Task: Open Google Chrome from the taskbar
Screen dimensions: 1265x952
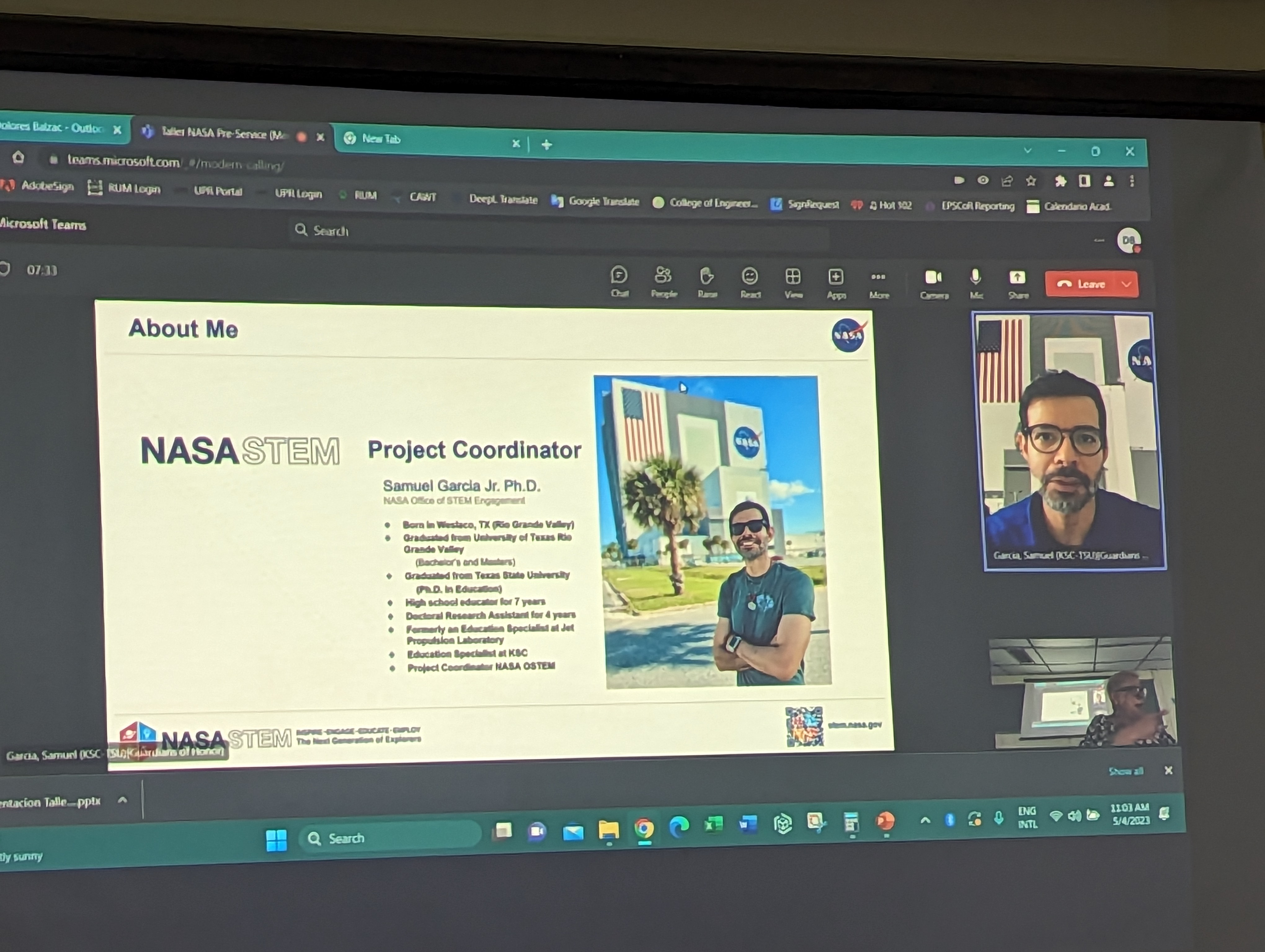Action: (644, 828)
